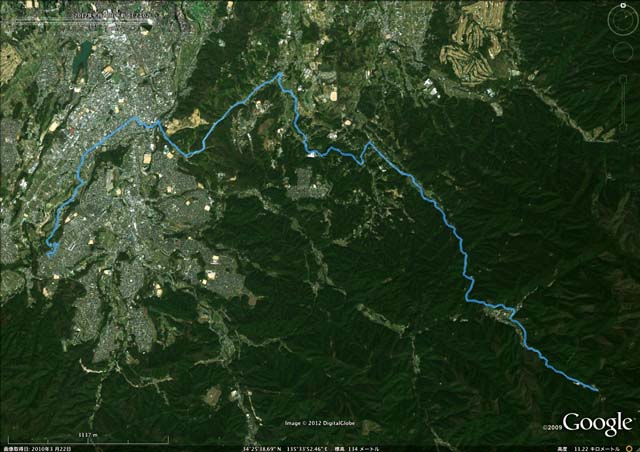Pan down with the Move joystick bottom arrow
Image resolution: width=640 pixels, height=452 pixels.
pyautogui.click(x=623, y=60)
